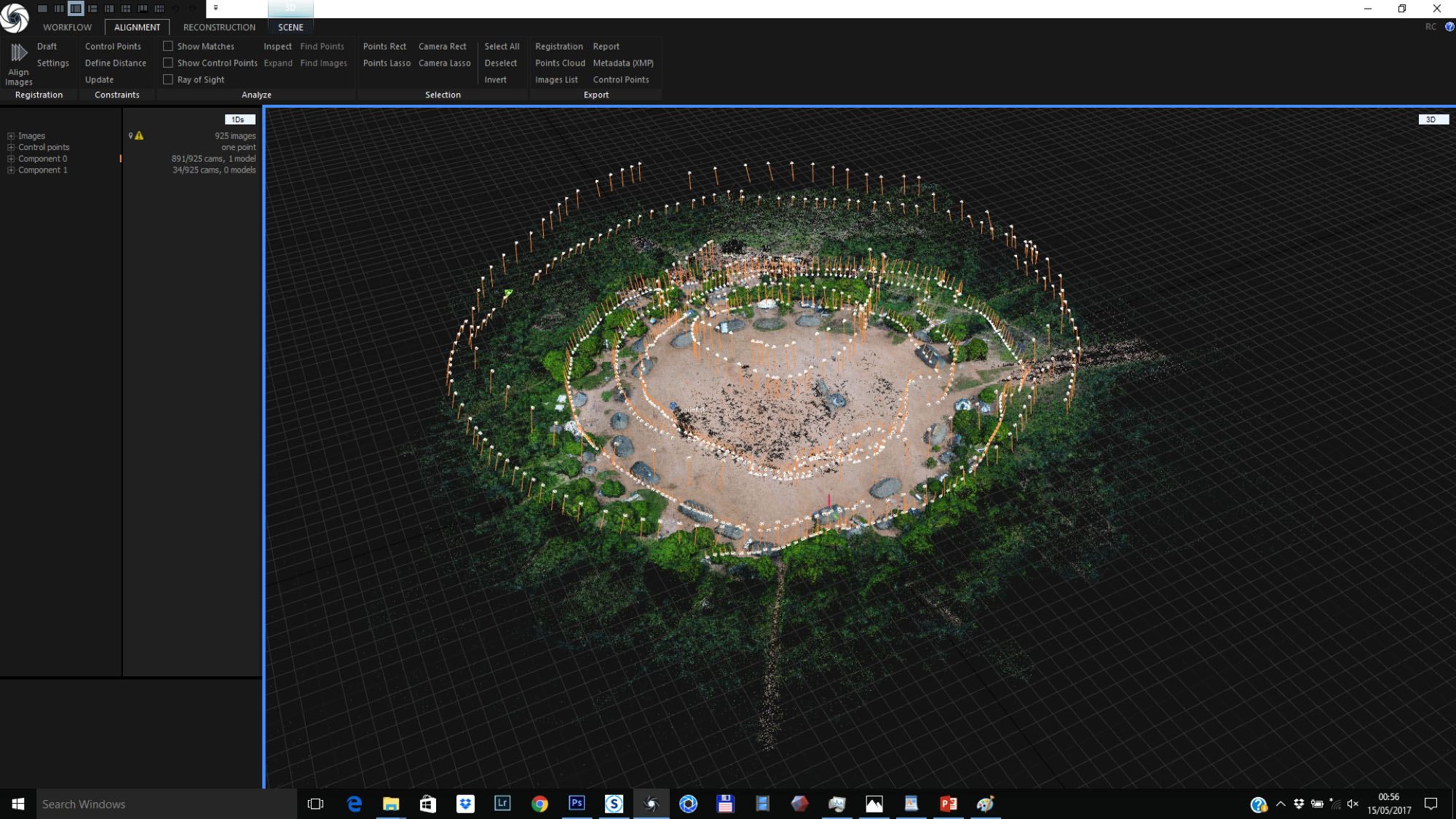
Task: Expand the Component 0 node
Action: click(11, 159)
